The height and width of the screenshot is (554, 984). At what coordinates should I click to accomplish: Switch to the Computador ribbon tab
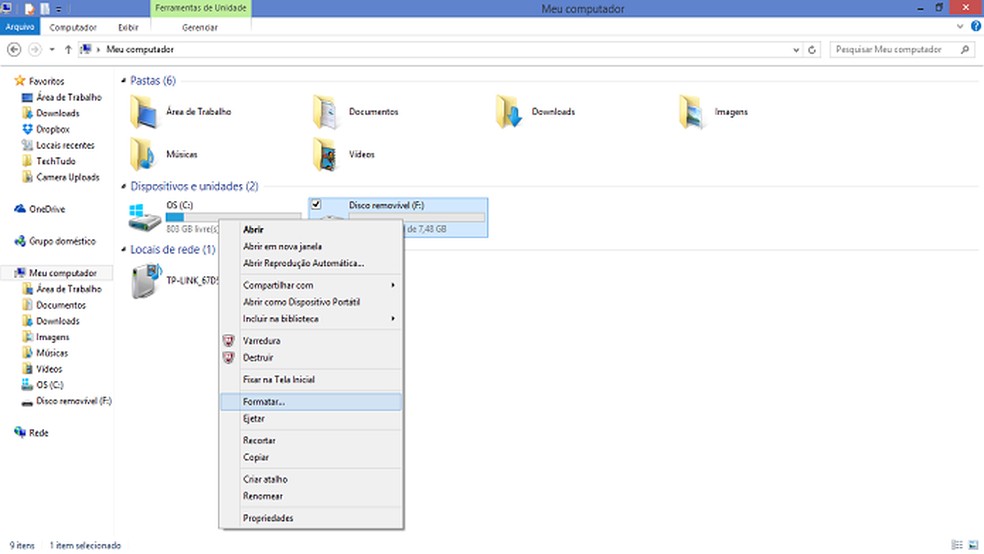coord(73,27)
